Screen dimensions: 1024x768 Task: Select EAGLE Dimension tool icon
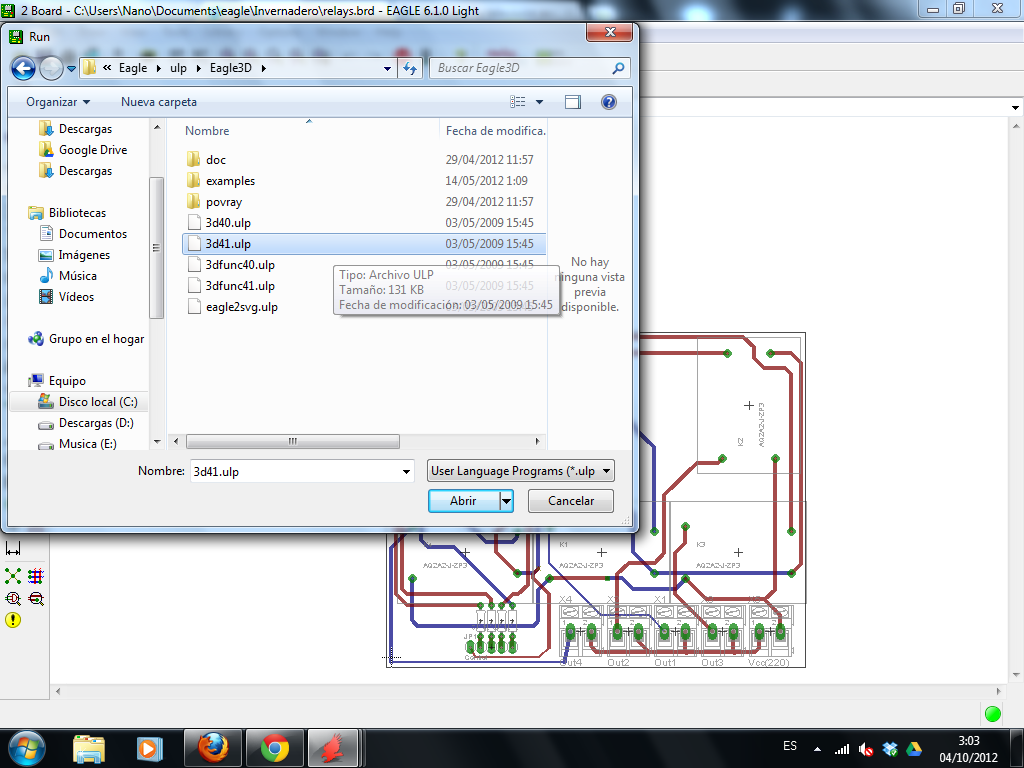coord(13,549)
